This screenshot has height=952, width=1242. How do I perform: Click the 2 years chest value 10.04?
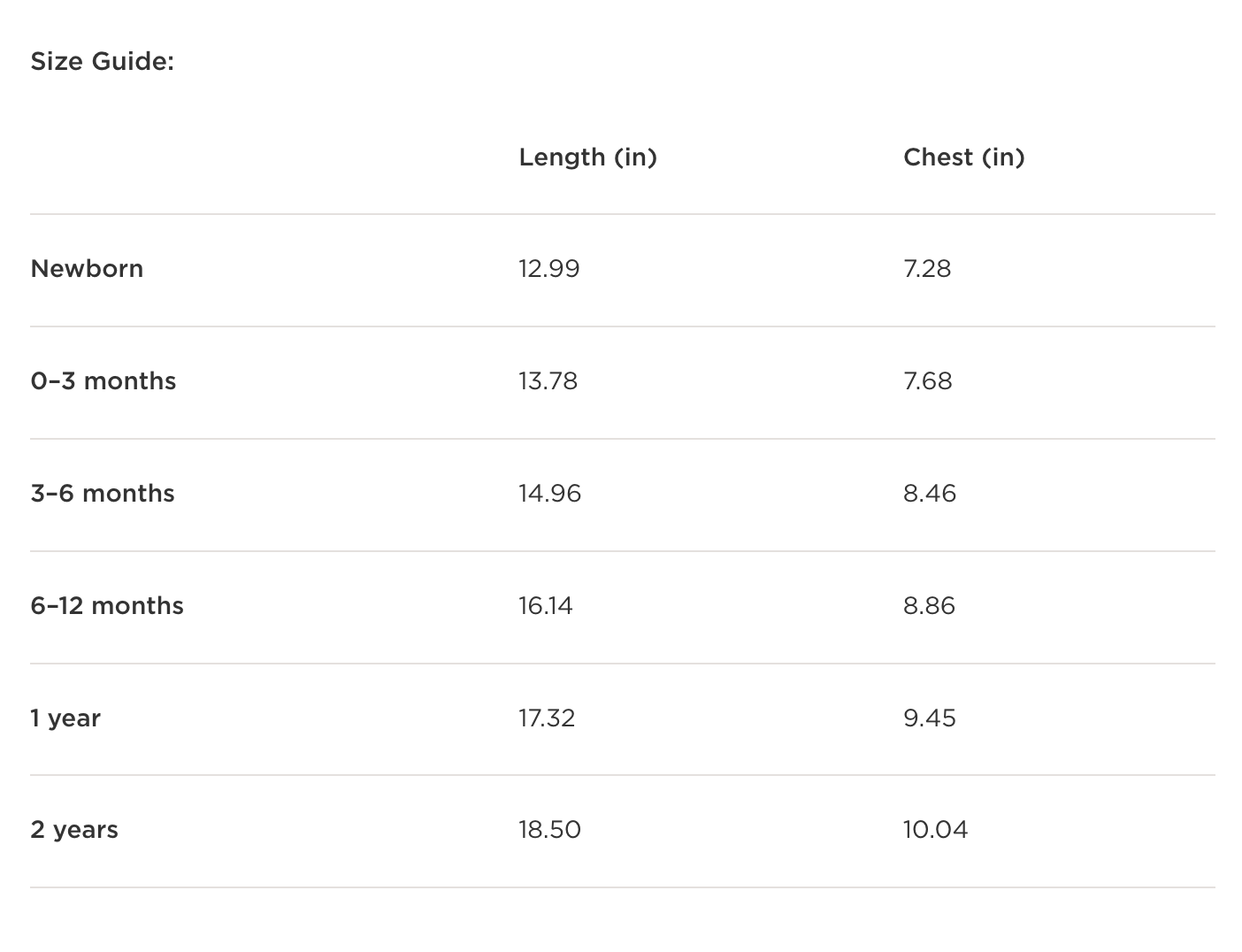point(935,831)
